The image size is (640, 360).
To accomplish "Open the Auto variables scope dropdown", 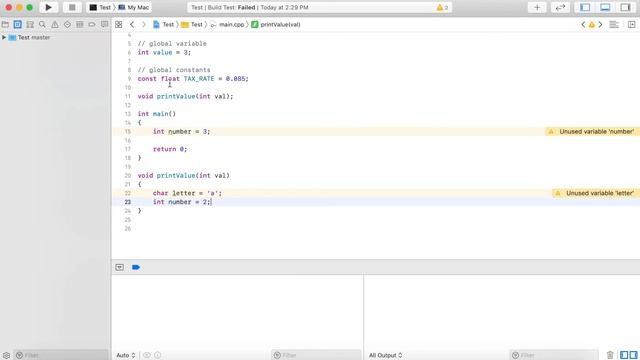I will pos(126,355).
